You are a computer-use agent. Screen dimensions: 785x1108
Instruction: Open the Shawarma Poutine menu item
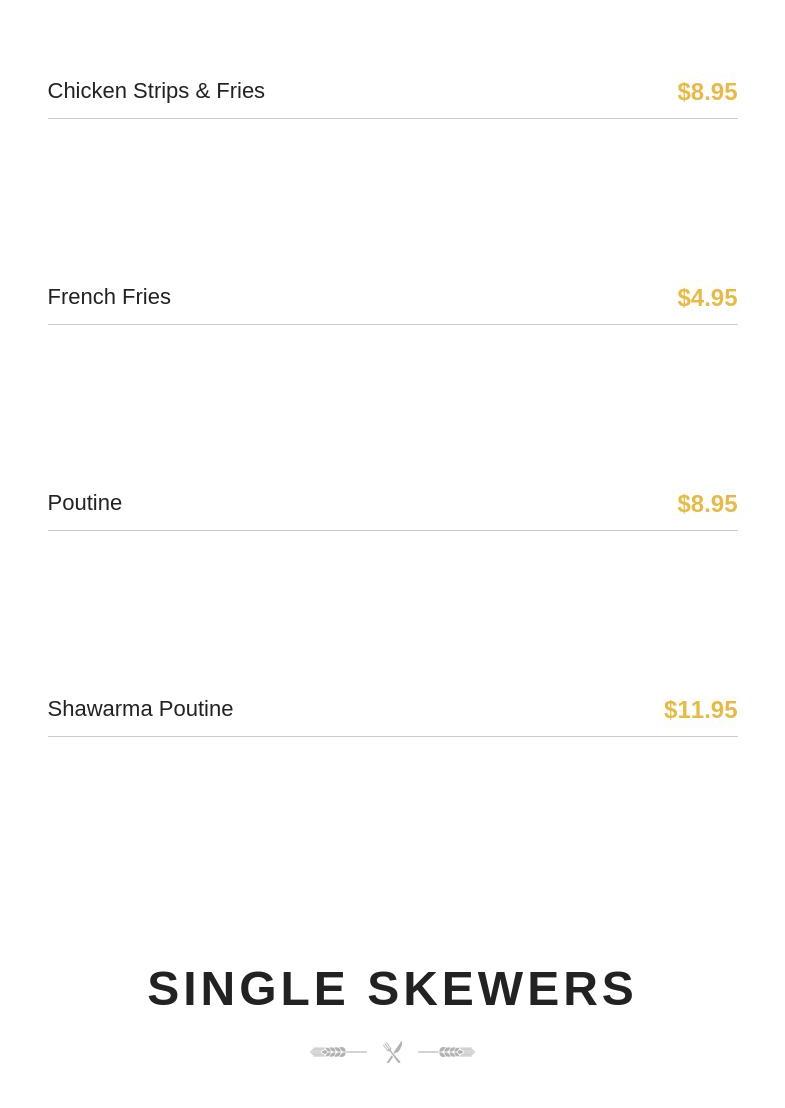point(140,709)
